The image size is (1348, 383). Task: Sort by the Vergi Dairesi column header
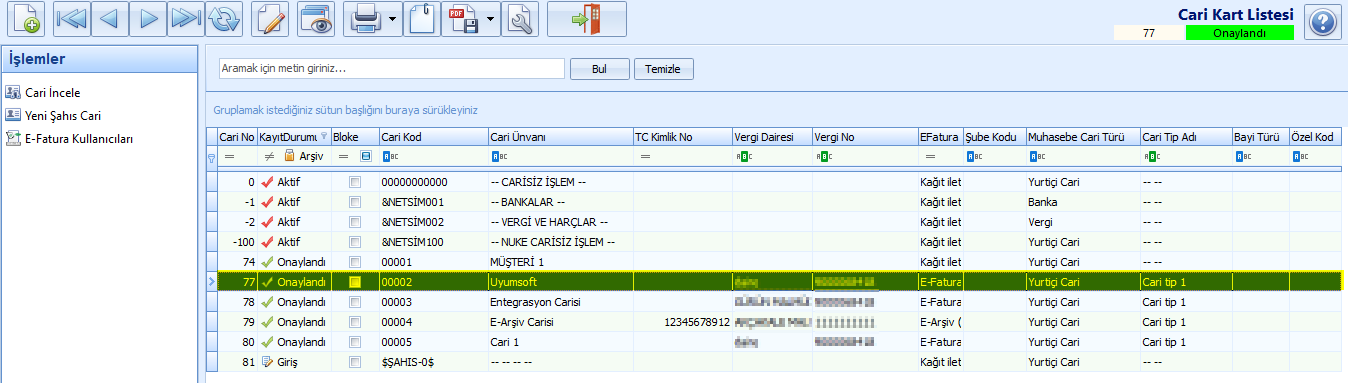click(x=772, y=137)
